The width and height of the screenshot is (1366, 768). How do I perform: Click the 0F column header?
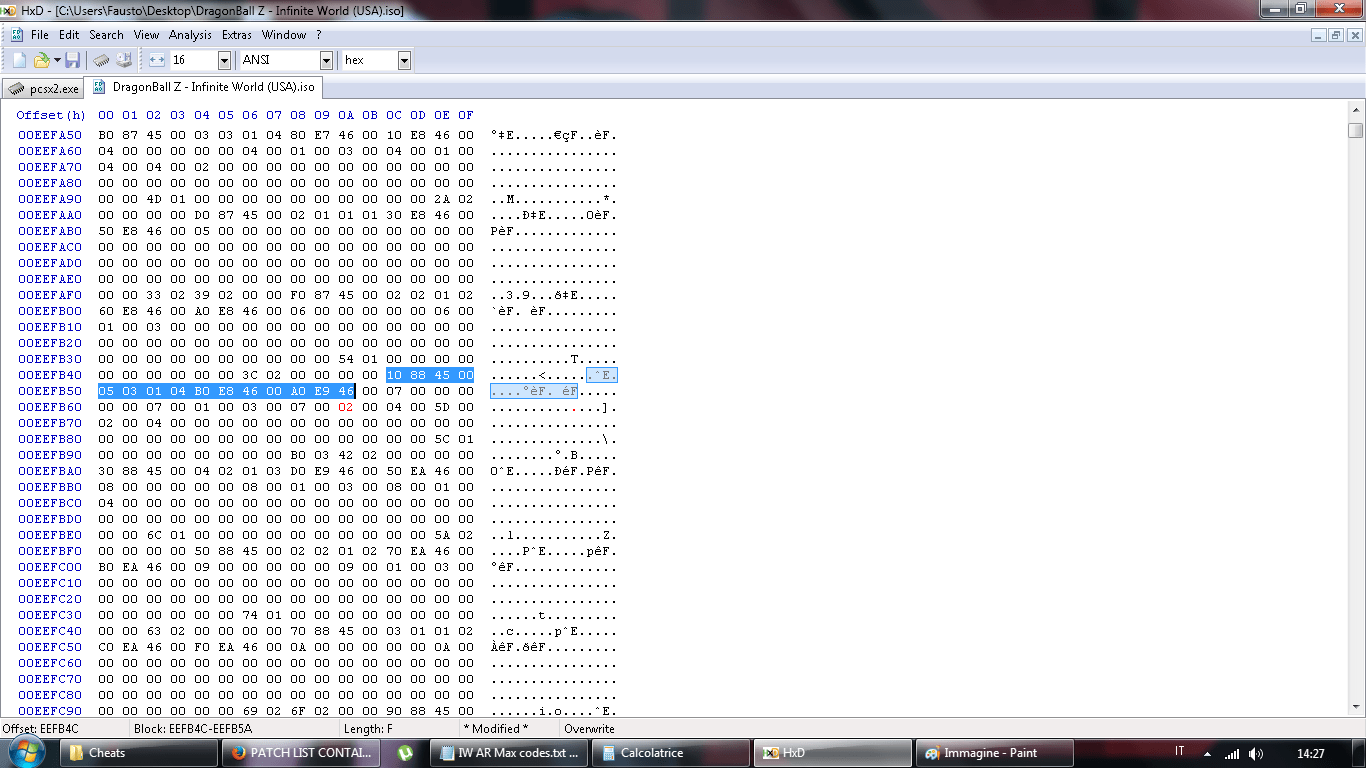point(465,115)
